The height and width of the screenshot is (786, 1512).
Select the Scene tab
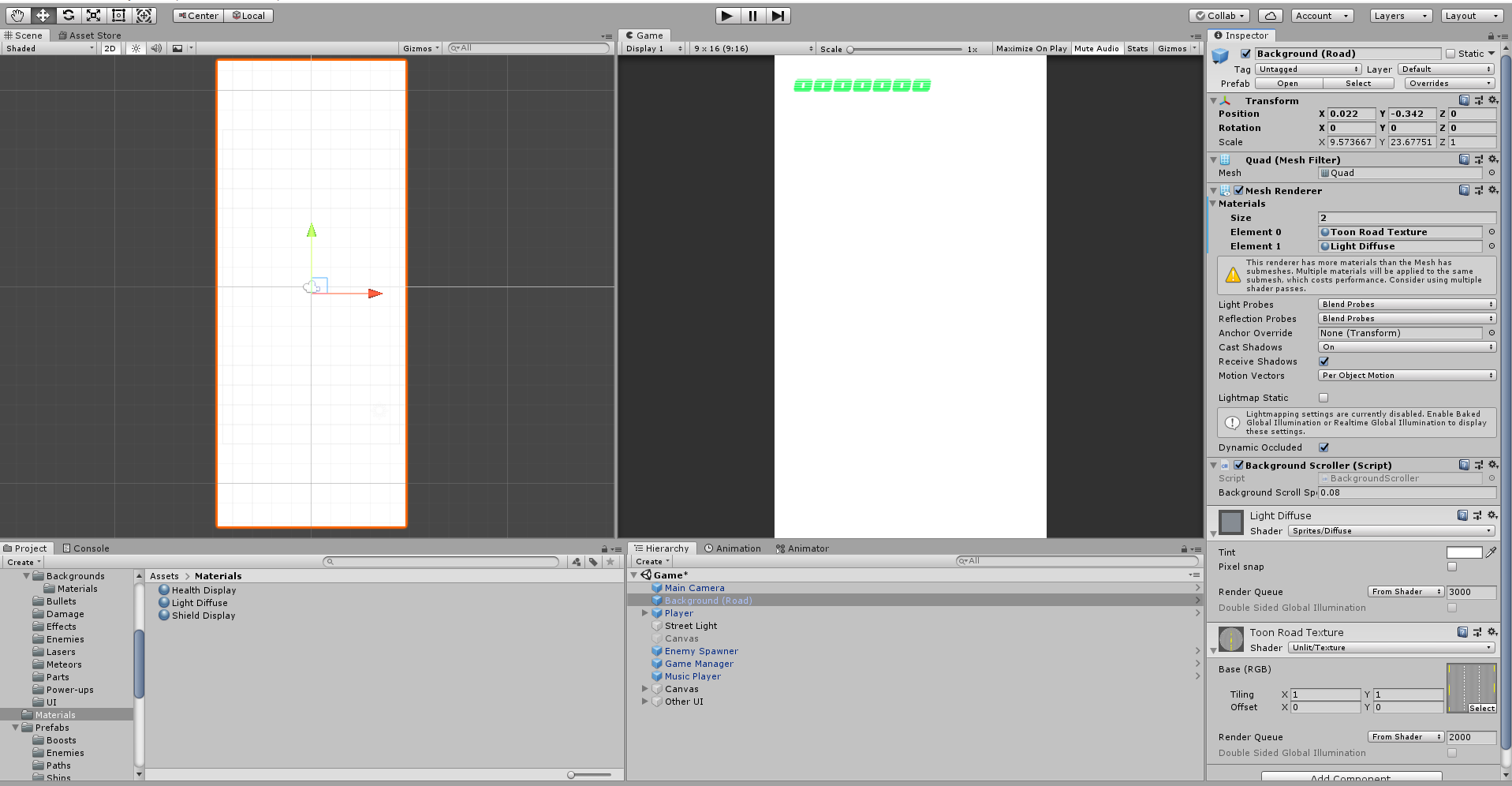(24, 36)
